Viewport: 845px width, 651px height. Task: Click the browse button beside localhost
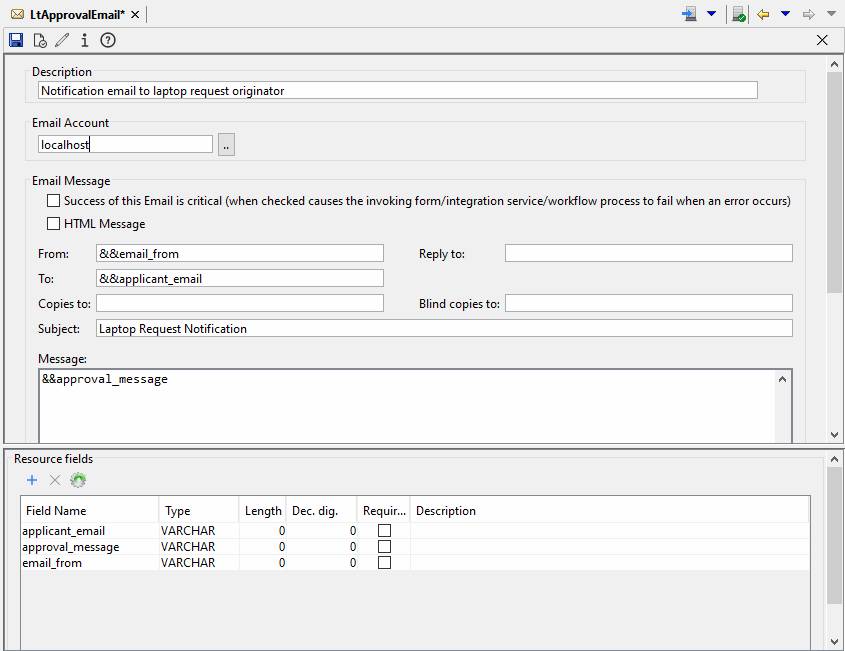(x=226, y=145)
